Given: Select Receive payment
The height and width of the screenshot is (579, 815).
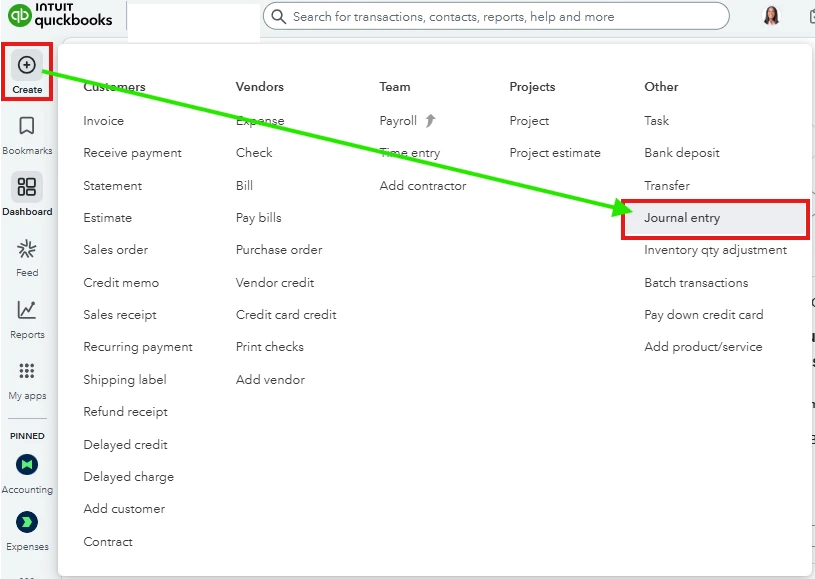Looking at the screenshot, I should tap(133, 153).
